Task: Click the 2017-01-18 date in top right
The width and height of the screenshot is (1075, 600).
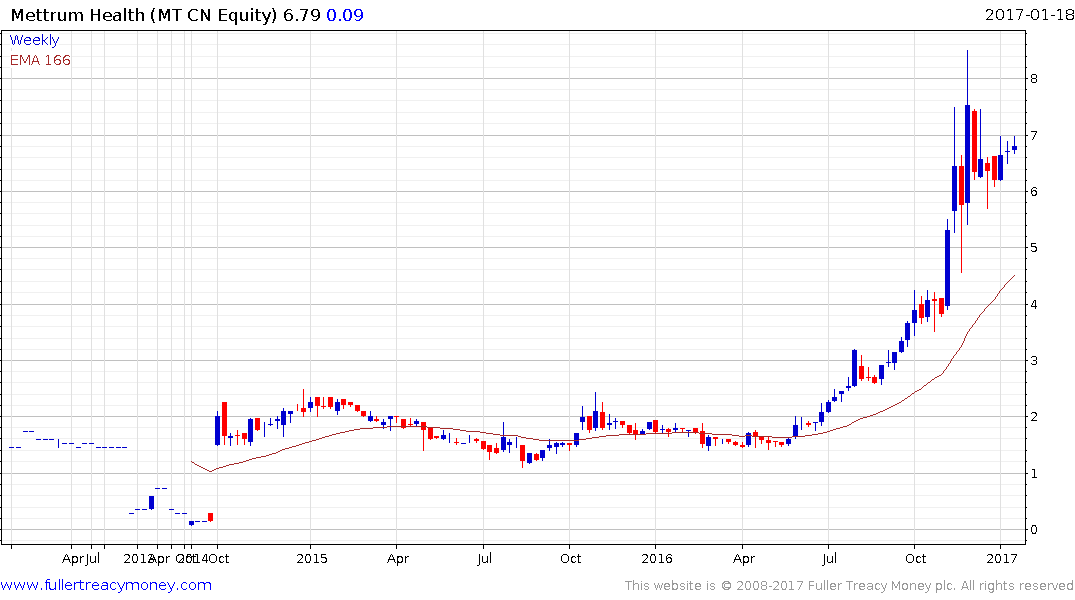Action: point(1027,15)
